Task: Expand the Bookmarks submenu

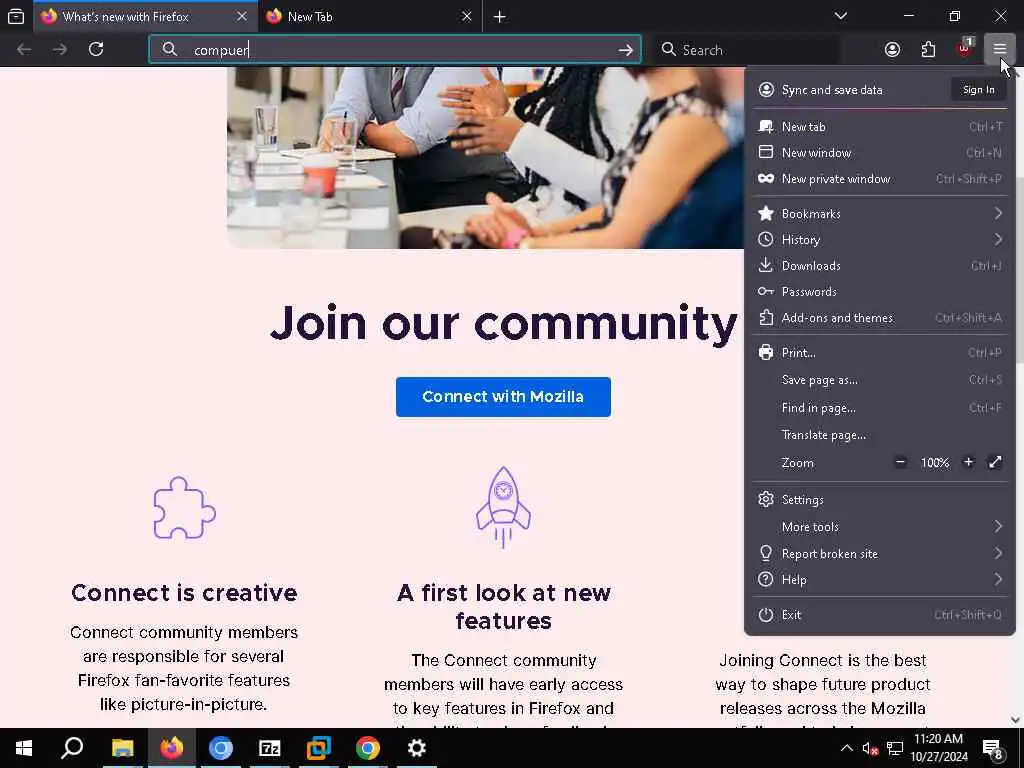Action: 880,214
